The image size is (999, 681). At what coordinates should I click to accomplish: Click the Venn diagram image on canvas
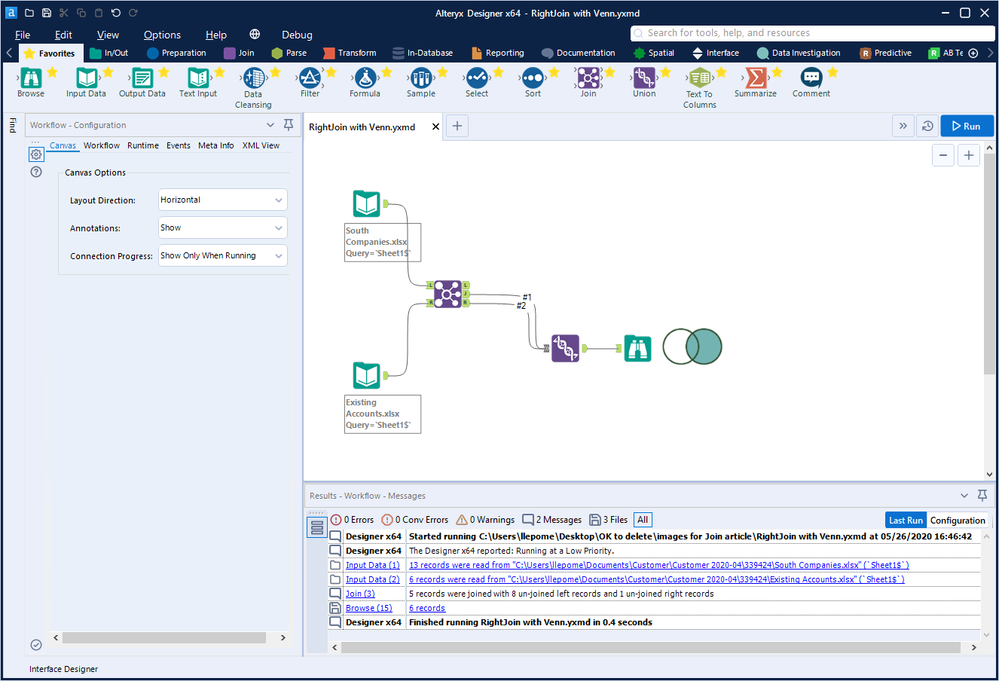tap(693, 347)
